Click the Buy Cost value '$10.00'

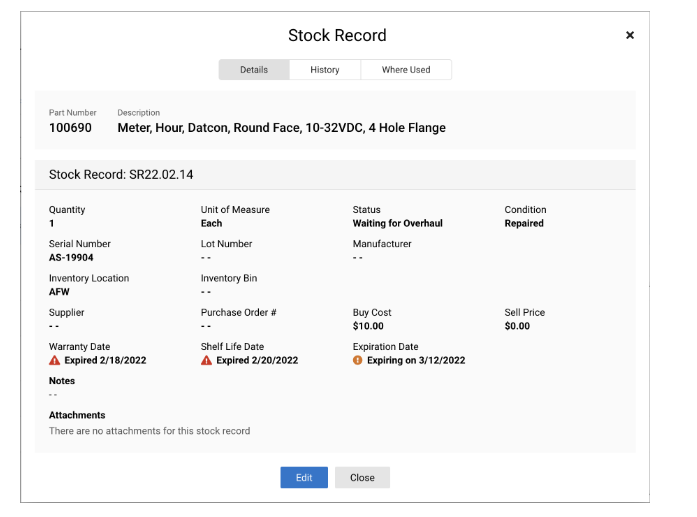tap(368, 326)
